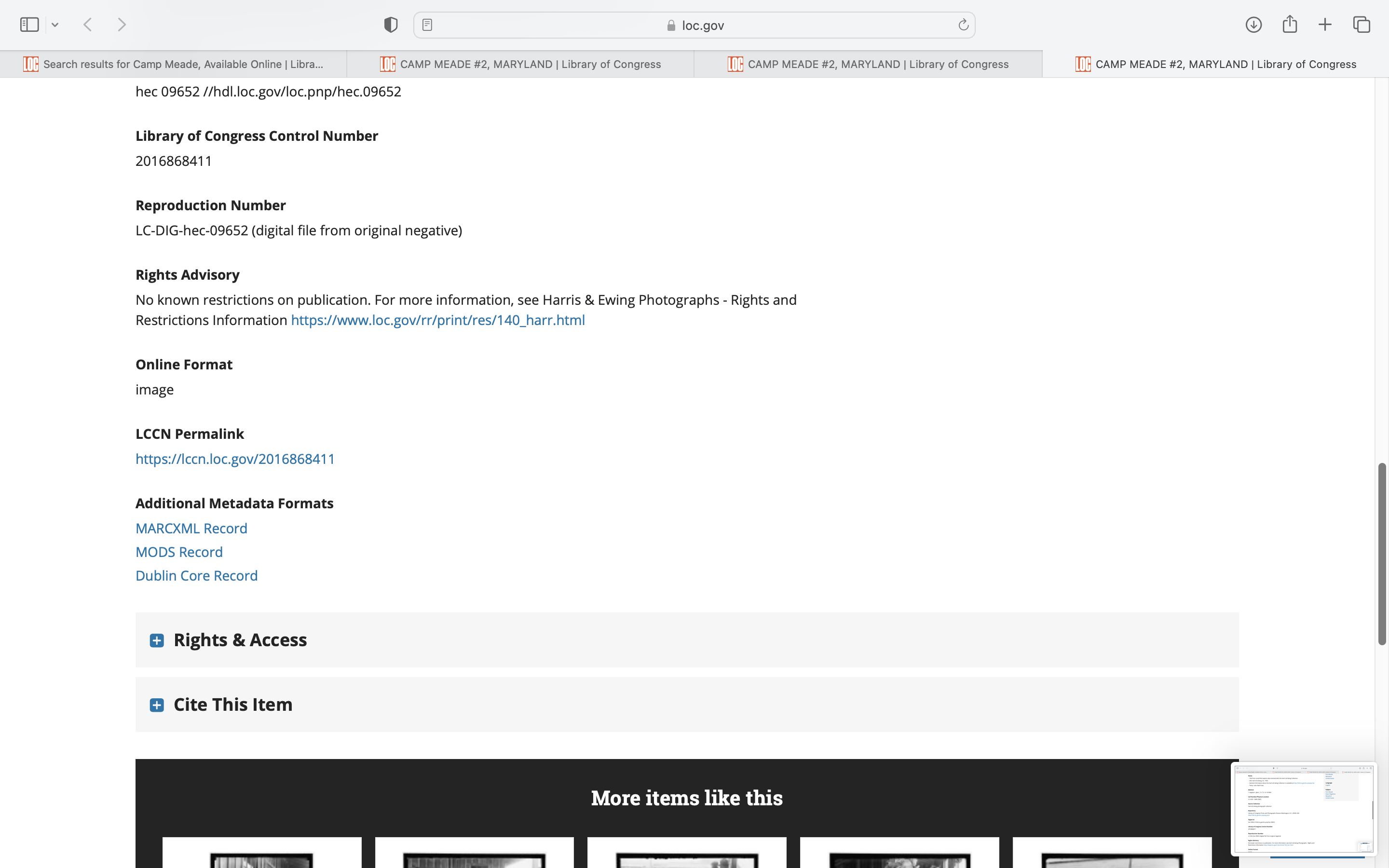
Task: Go back using the back arrow
Action: [x=88, y=25]
